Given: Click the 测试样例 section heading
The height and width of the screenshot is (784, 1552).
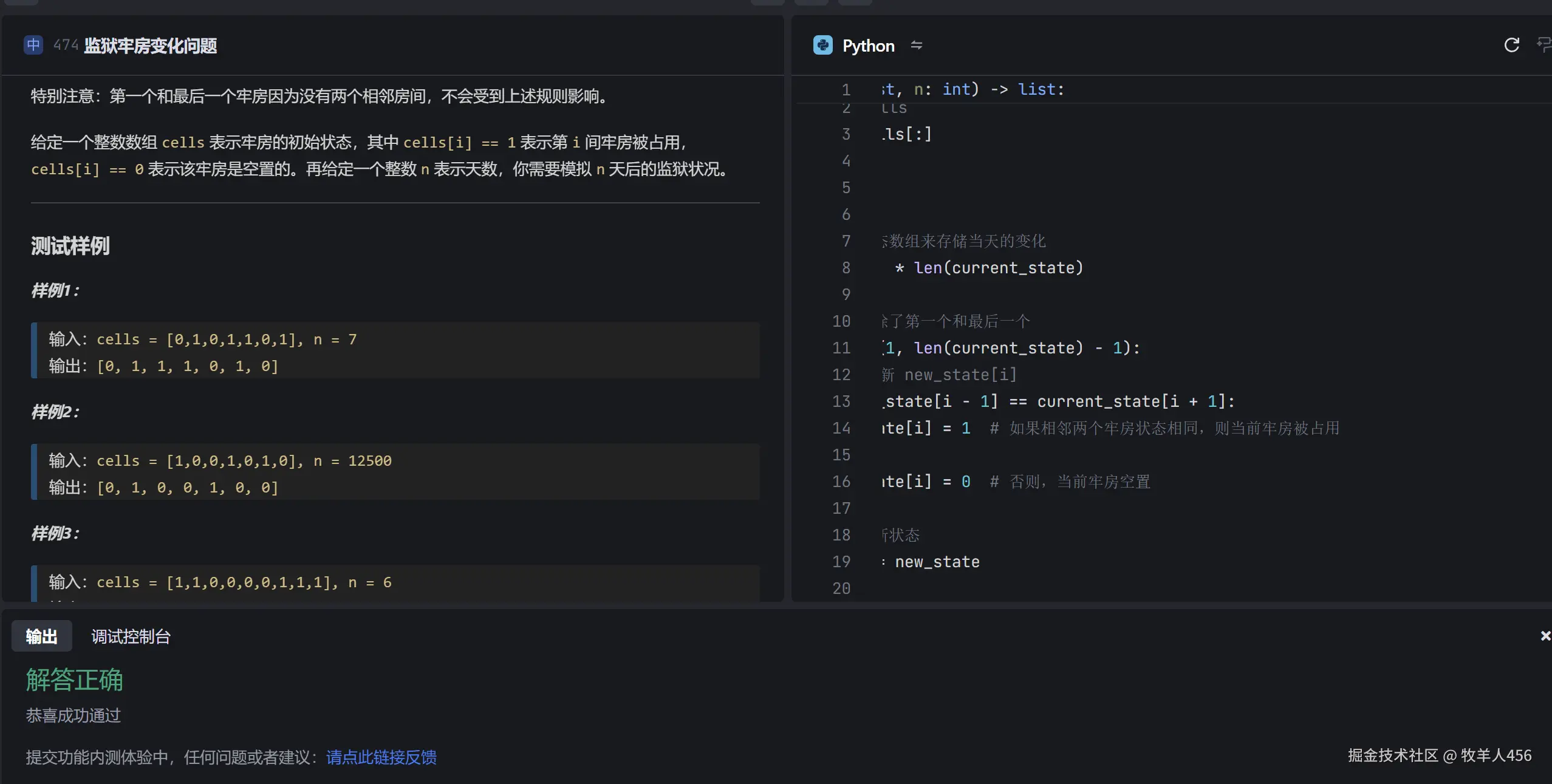Looking at the screenshot, I should [69, 245].
